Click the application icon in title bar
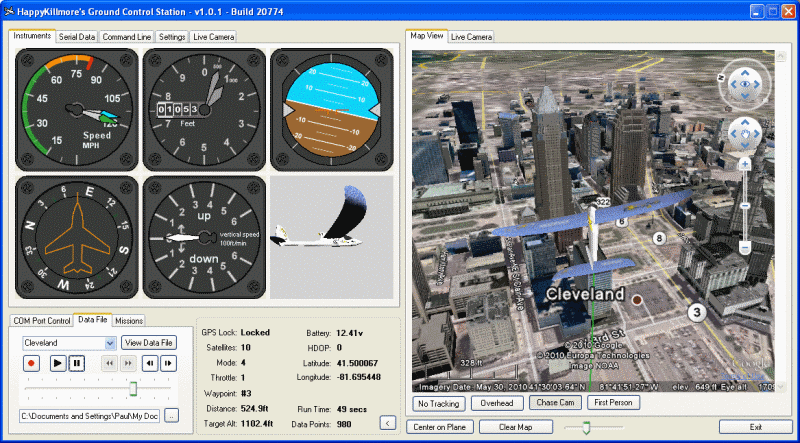 [9, 12]
